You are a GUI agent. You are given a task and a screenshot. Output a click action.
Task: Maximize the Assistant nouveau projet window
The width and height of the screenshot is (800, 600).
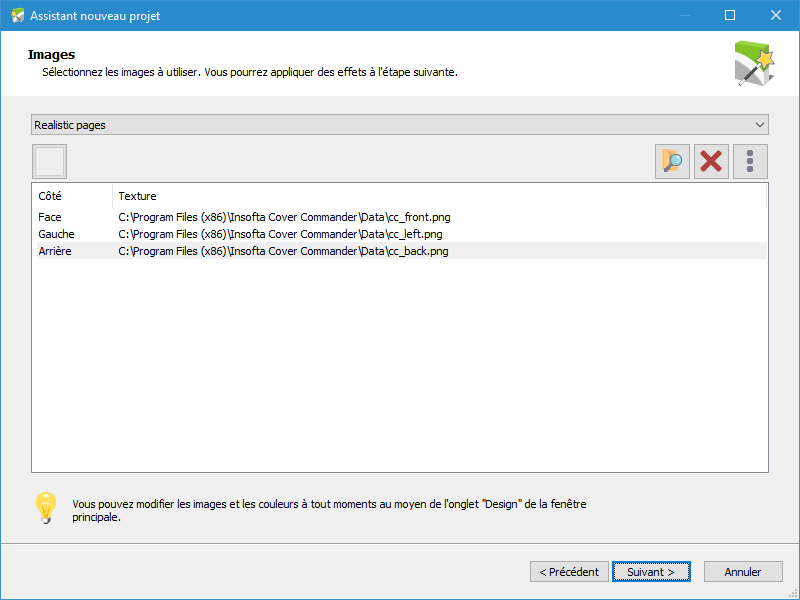pos(730,15)
